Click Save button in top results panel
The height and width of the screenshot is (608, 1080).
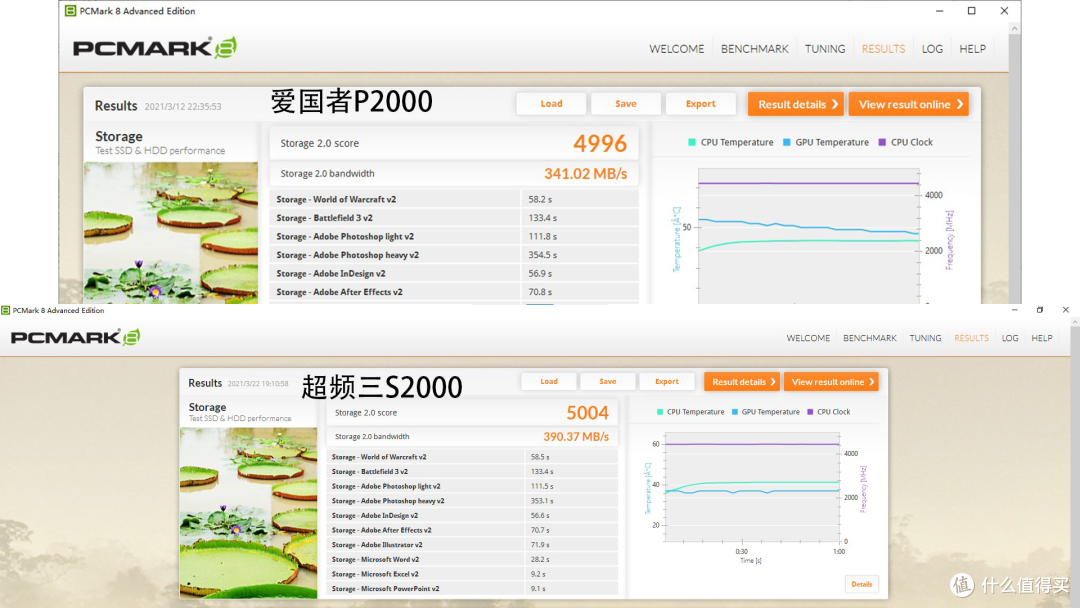[625, 104]
